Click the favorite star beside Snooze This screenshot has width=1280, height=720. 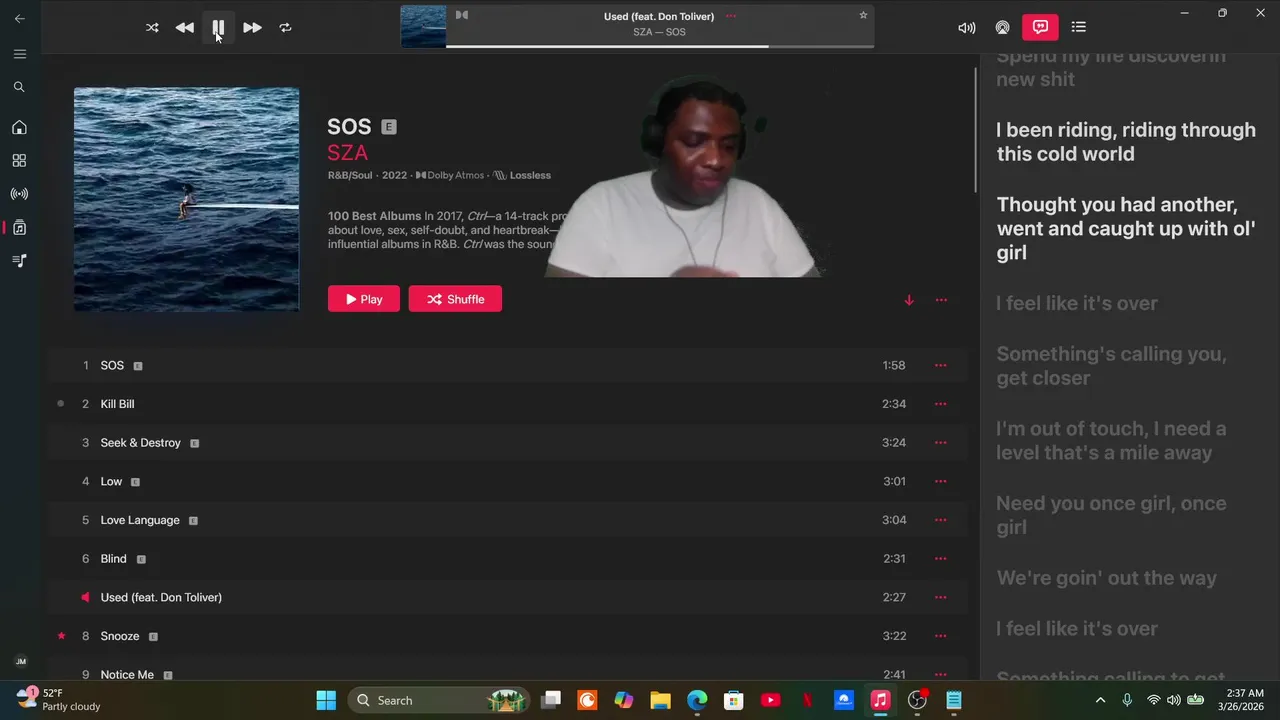coord(61,636)
